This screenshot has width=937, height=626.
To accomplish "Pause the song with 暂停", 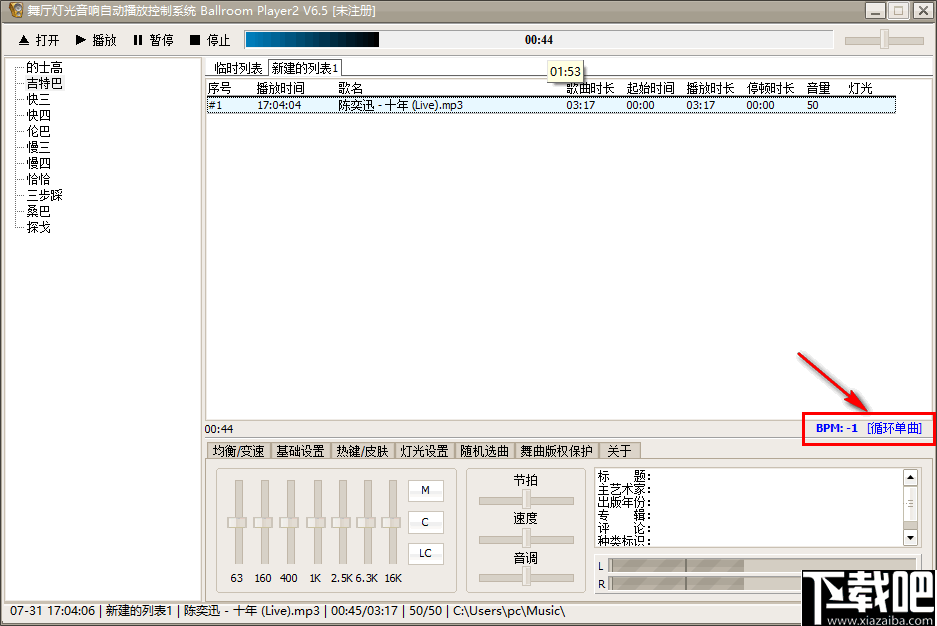I will (x=154, y=40).
